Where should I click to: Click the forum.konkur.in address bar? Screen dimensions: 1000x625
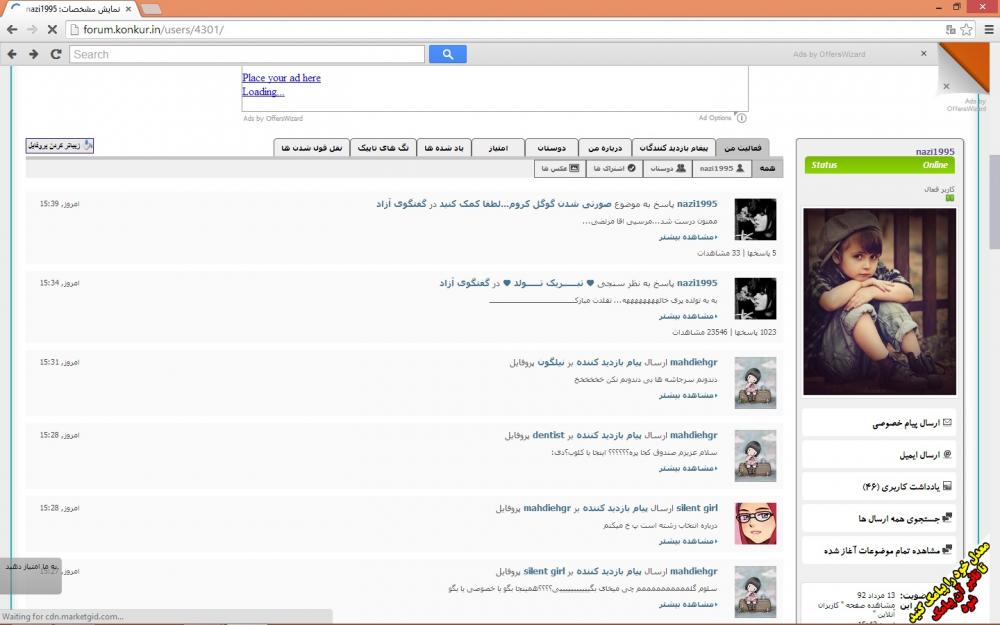click(x=504, y=29)
